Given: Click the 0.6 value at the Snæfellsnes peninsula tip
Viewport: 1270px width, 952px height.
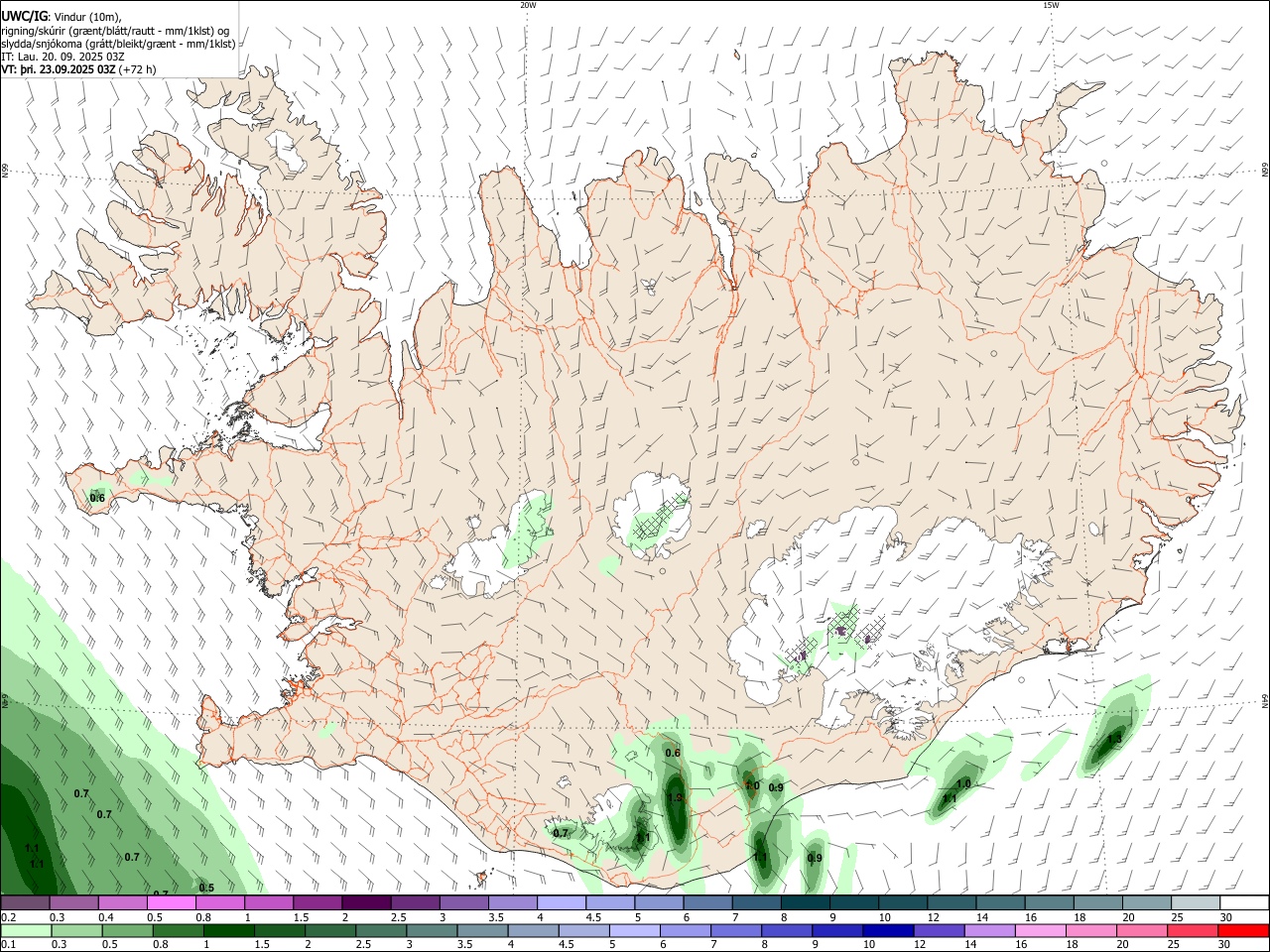Looking at the screenshot, I should click(97, 498).
